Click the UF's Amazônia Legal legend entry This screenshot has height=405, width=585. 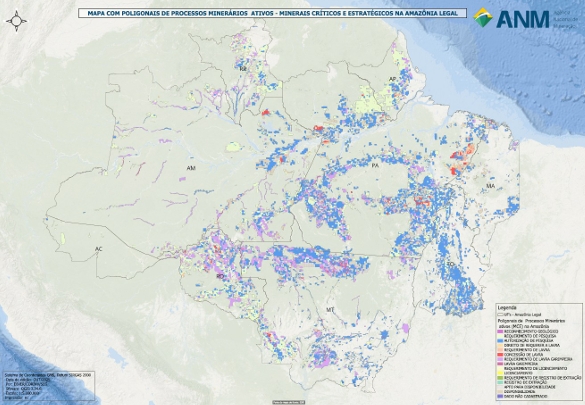(x=519, y=315)
